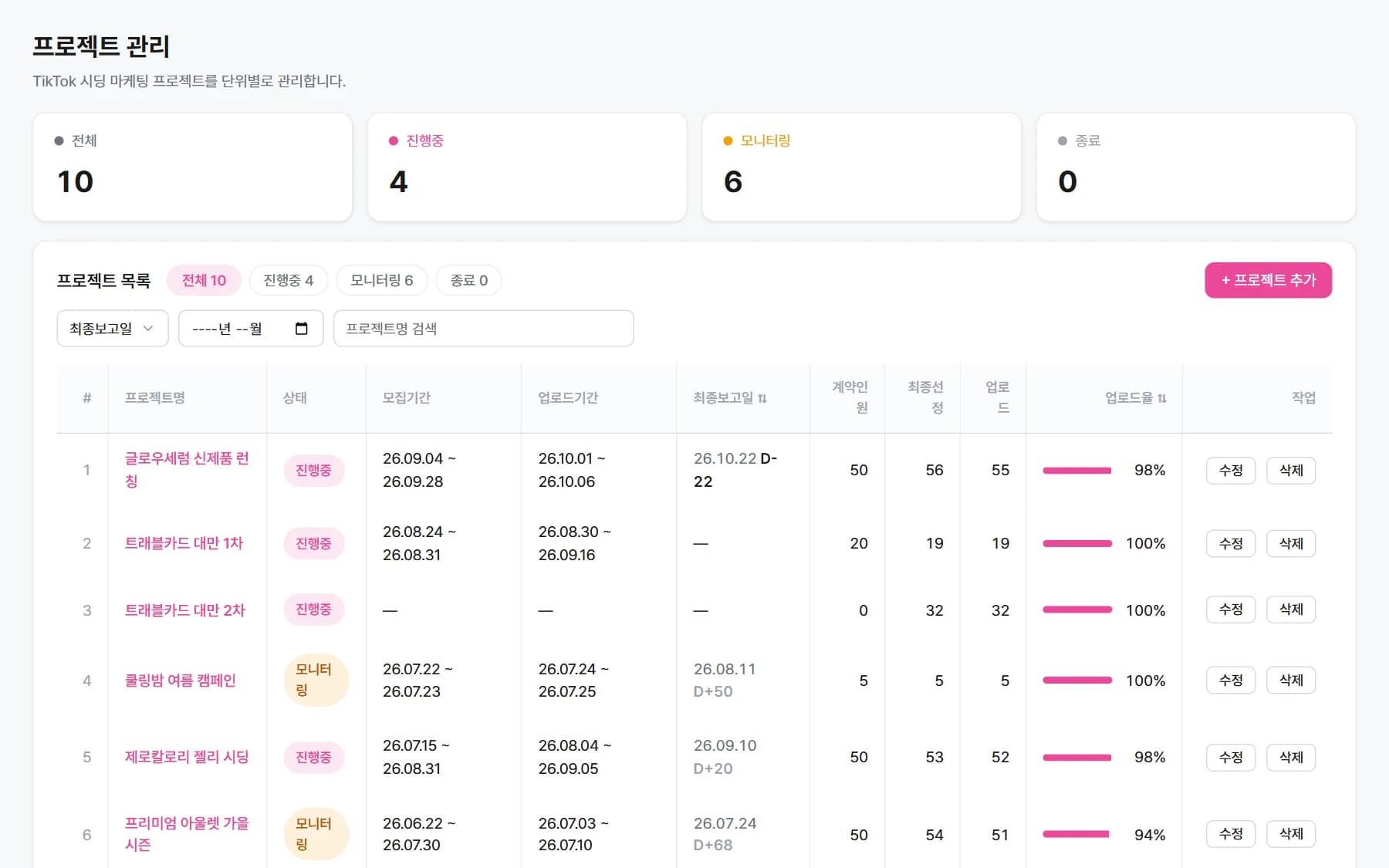This screenshot has width=1389, height=868.
Task: Open project 제로칼로리 젤리 시딩
Action: [187, 757]
